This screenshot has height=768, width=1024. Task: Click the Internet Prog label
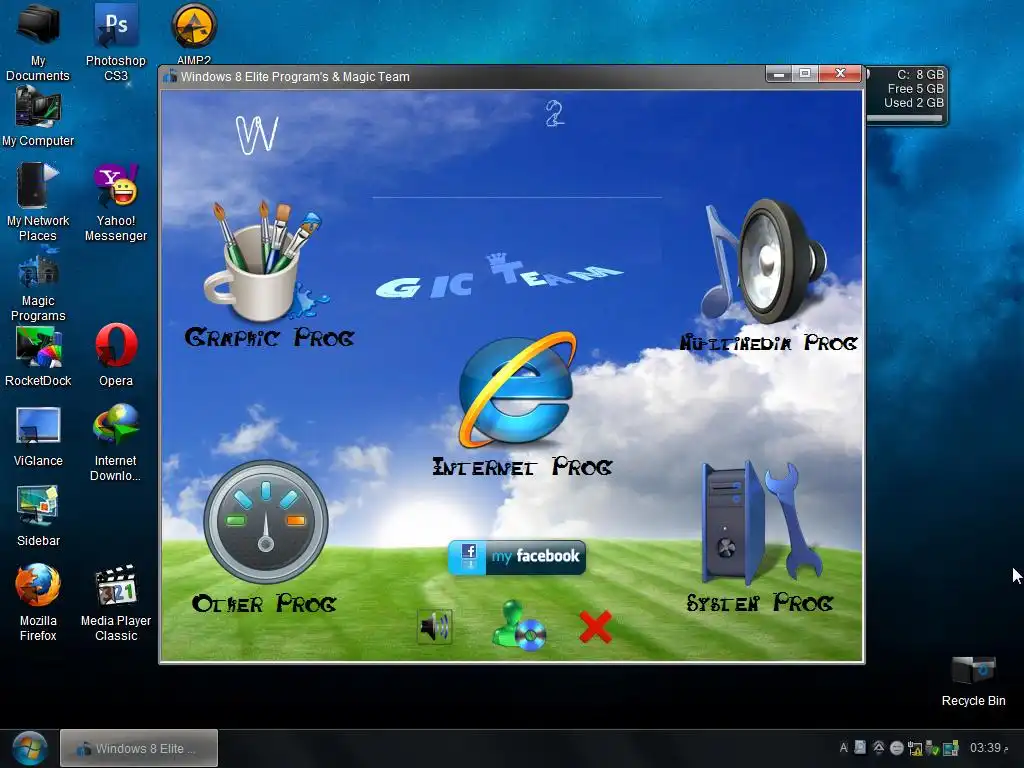point(522,466)
